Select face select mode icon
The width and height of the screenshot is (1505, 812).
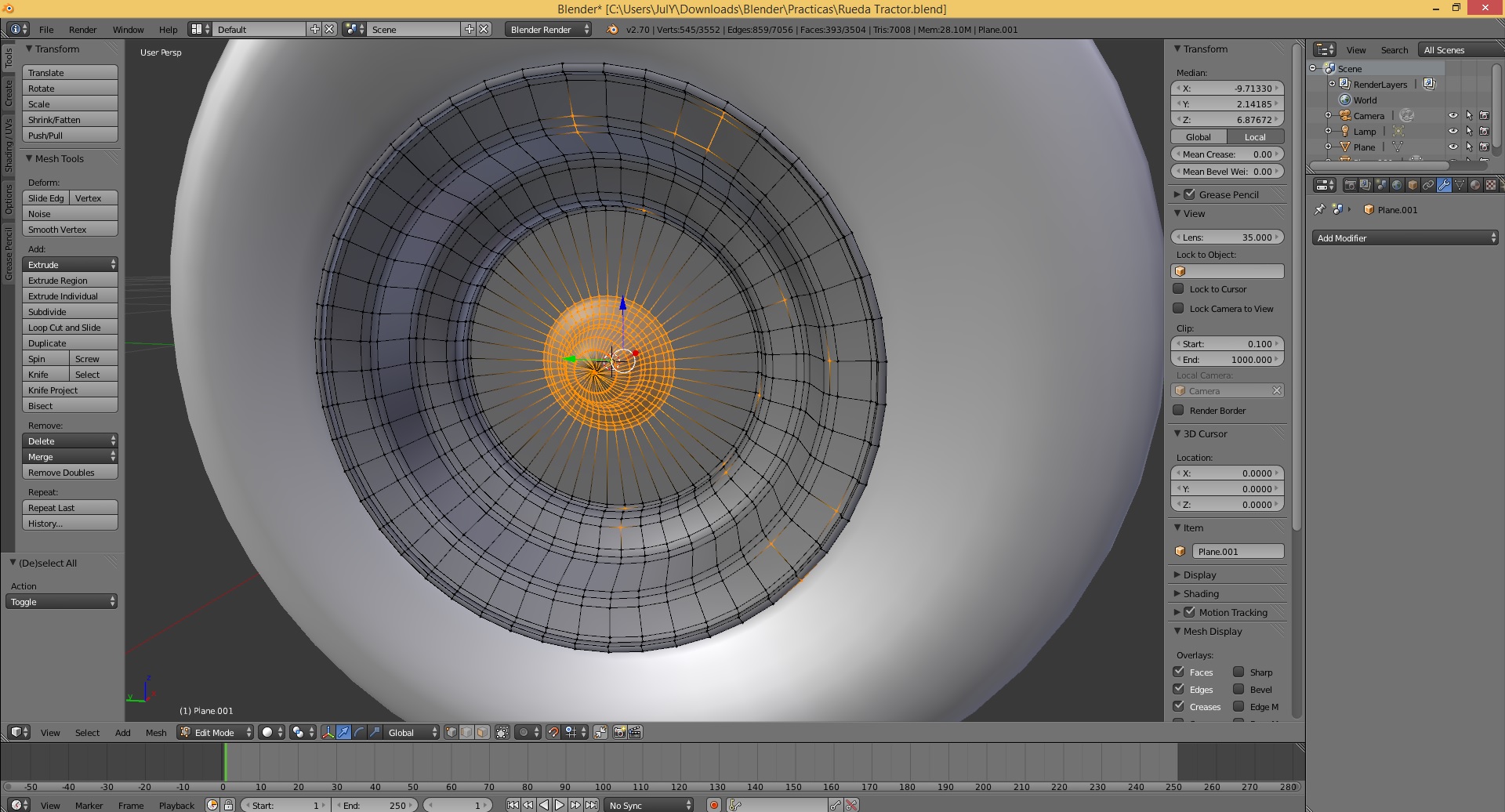[x=482, y=732]
